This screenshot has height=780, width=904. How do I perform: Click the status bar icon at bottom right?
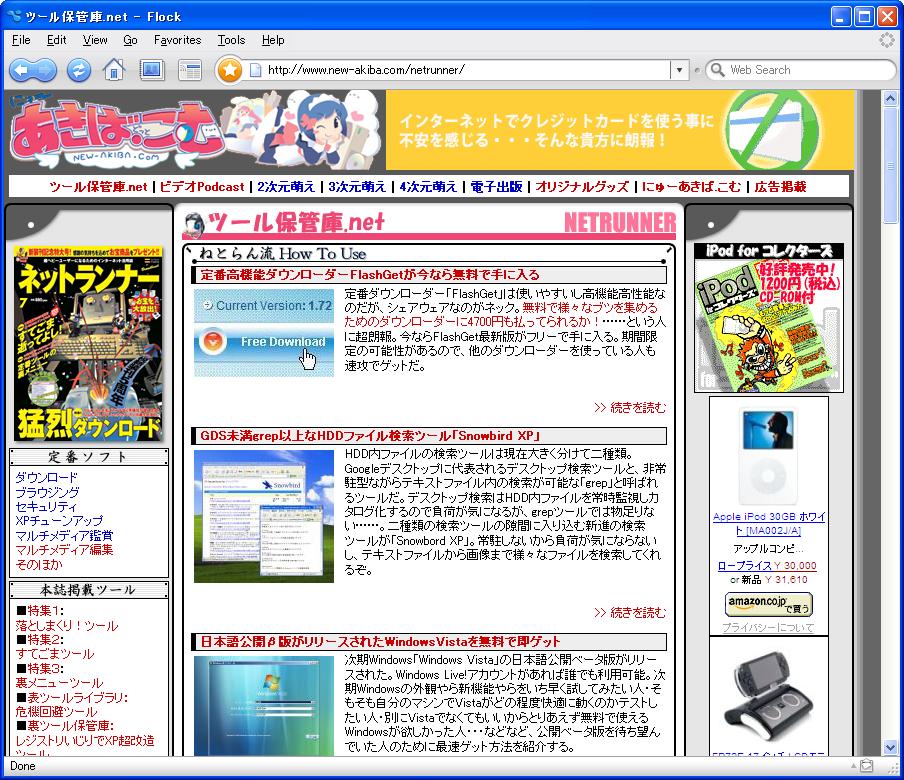[867, 766]
